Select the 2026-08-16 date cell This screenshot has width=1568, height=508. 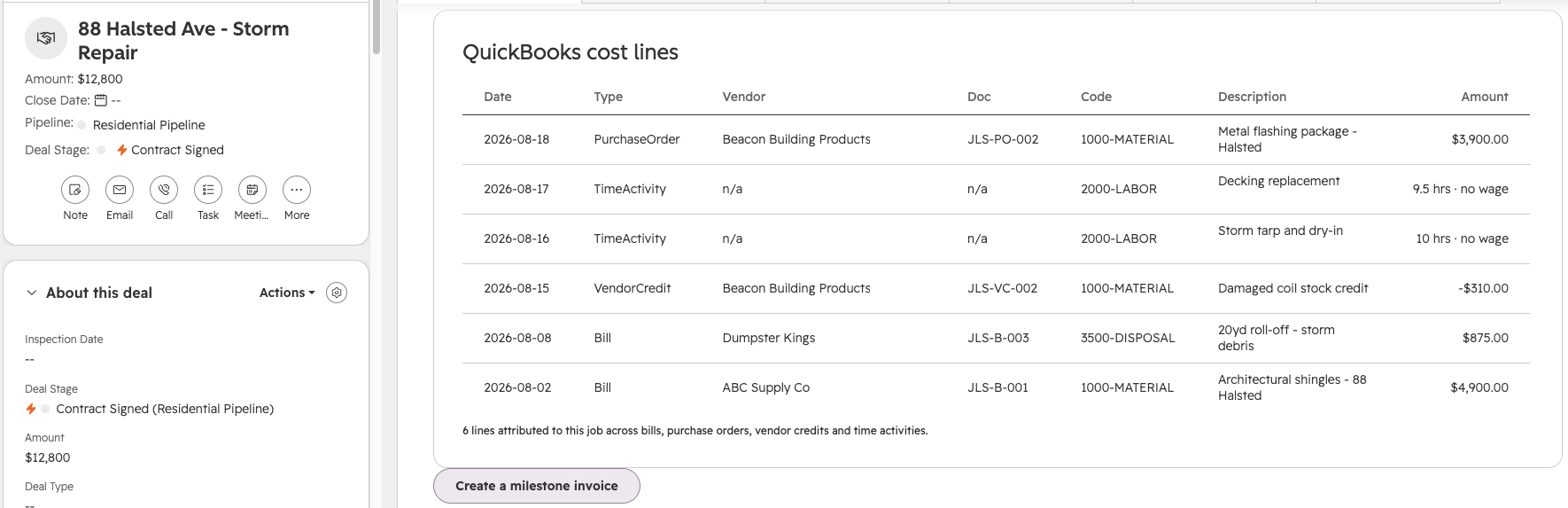tap(516, 238)
